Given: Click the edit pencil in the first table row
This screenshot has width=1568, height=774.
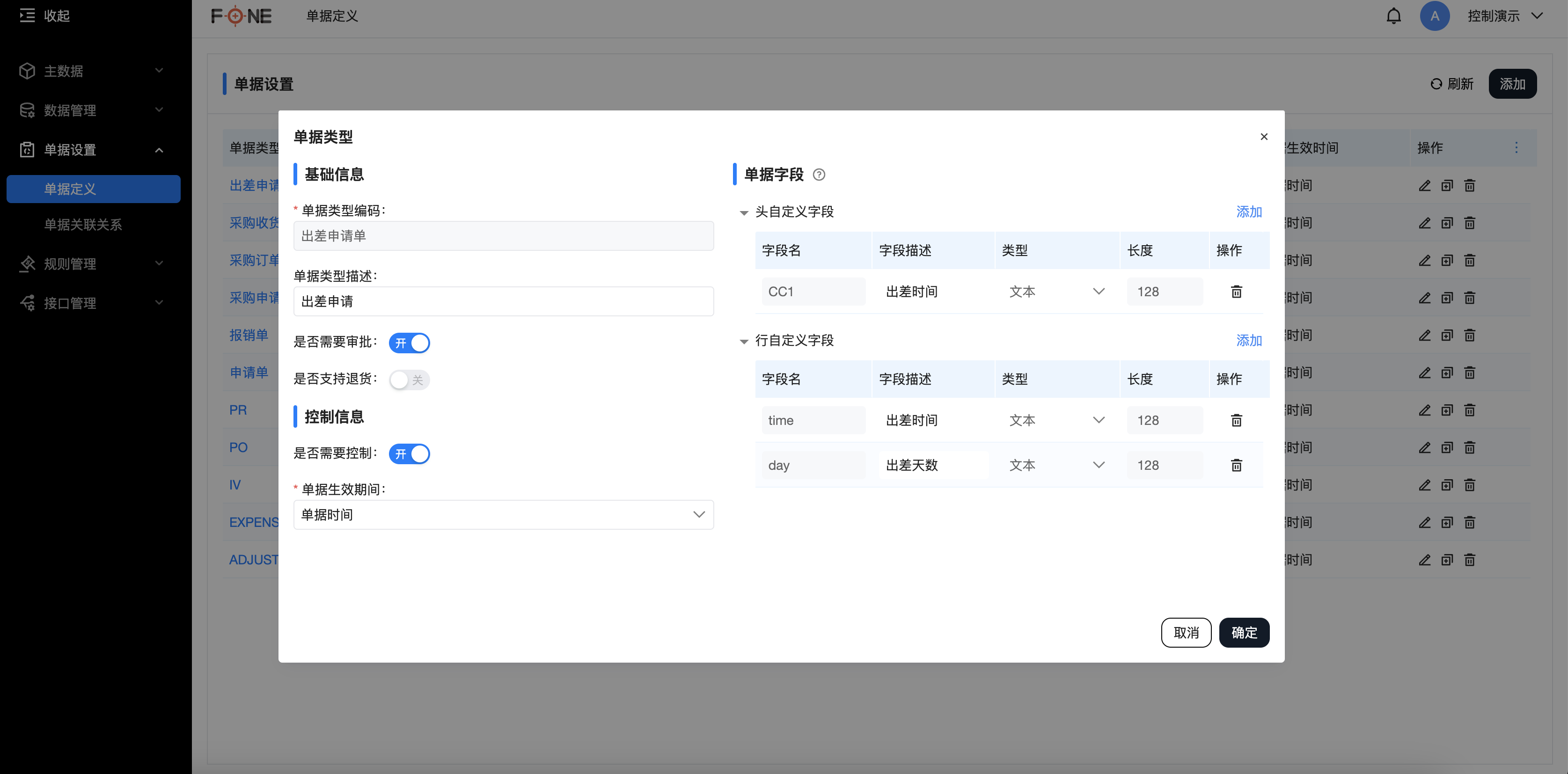Looking at the screenshot, I should (1424, 186).
